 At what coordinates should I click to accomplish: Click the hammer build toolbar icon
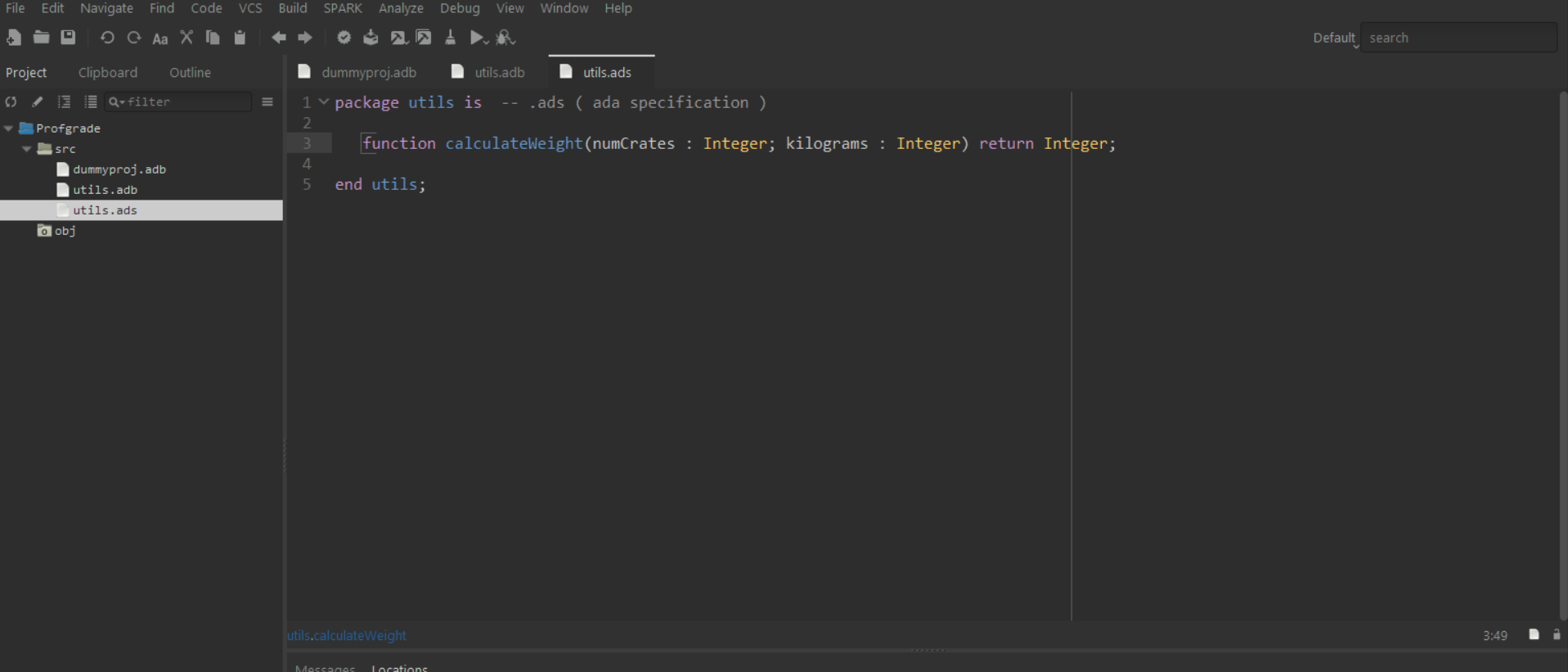(x=398, y=38)
